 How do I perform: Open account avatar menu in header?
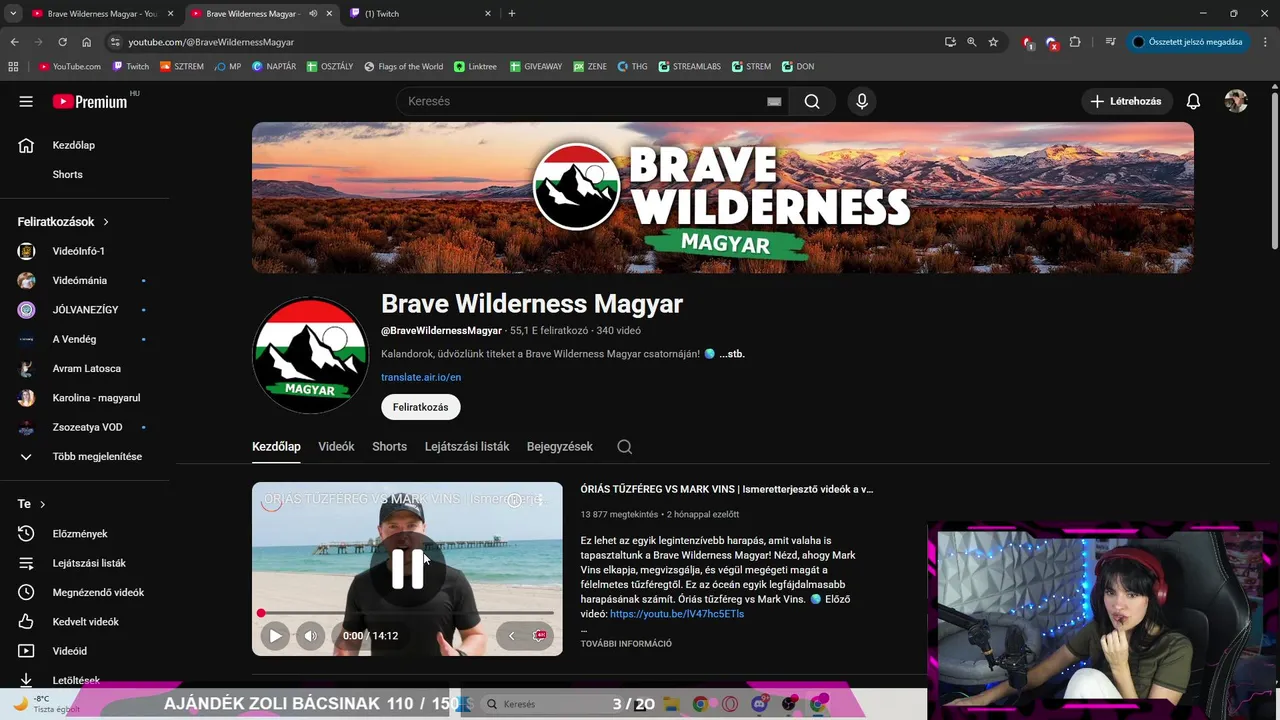(x=1236, y=101)
